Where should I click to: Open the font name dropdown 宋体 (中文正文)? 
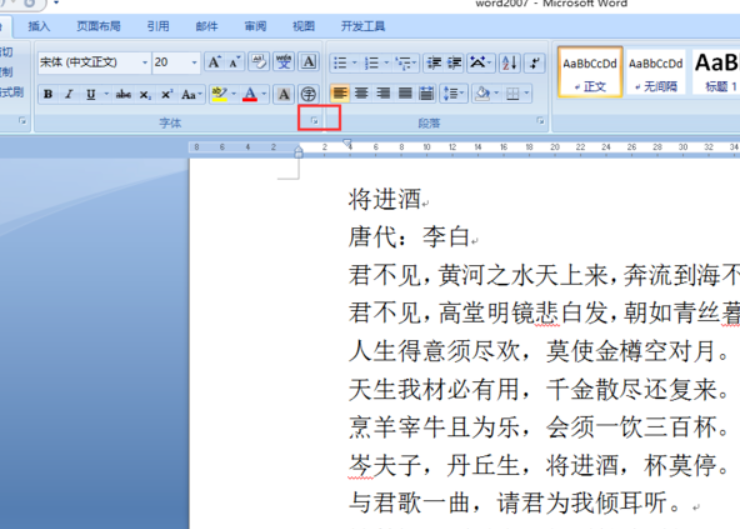pos(144,63)
